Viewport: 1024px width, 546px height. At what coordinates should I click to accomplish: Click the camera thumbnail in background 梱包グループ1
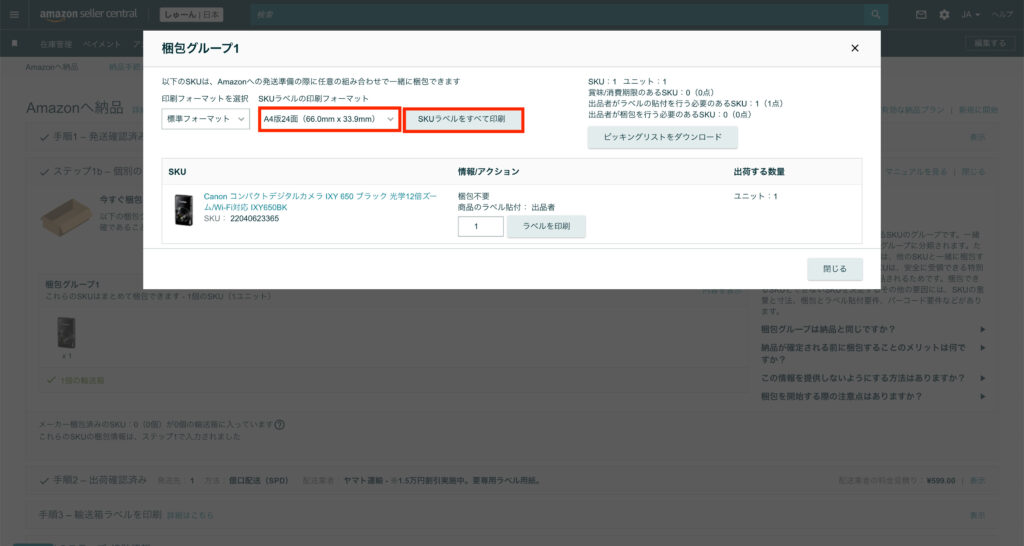pos(66,333)
